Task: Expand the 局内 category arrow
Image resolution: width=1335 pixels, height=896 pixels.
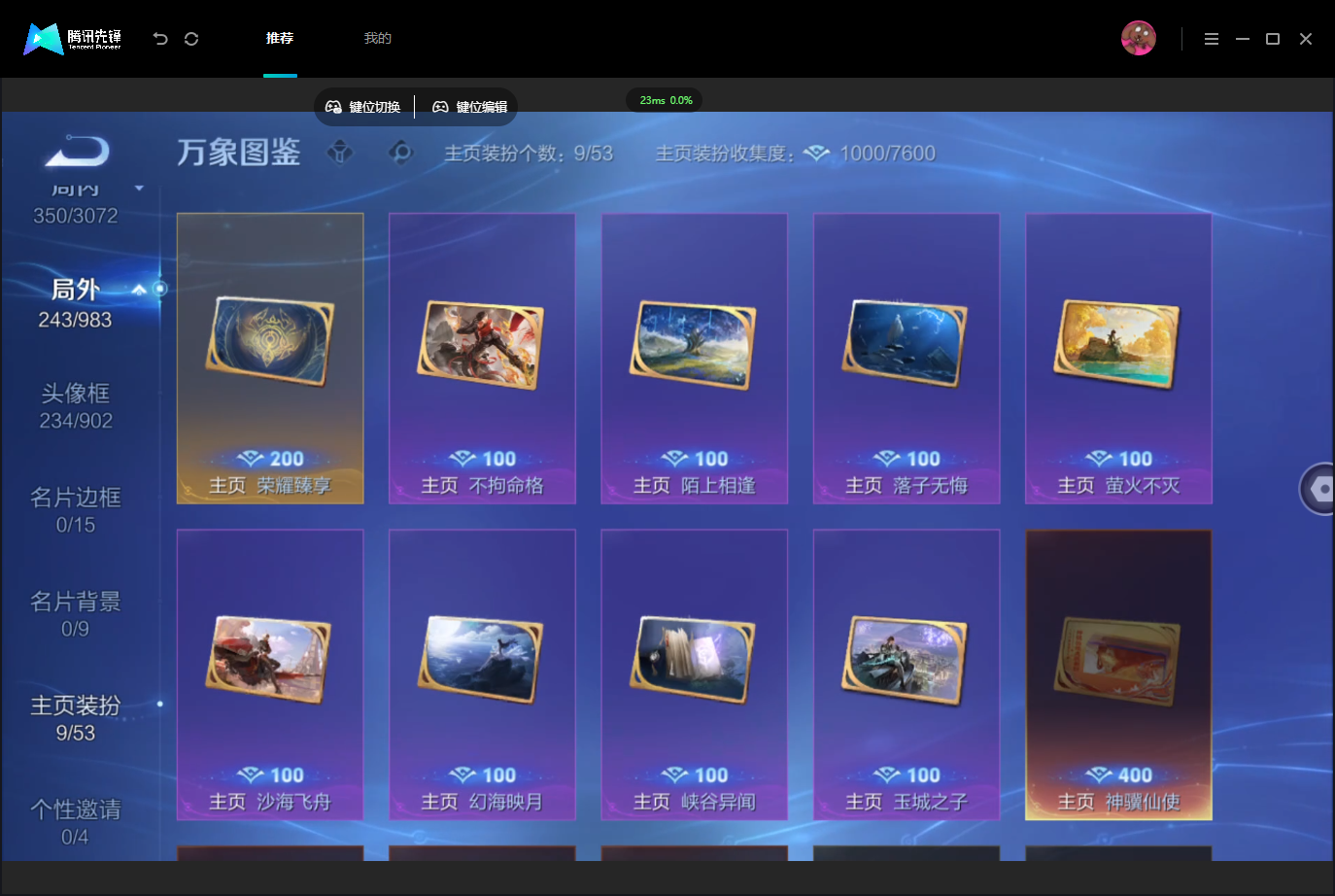Action: [139, 189]
